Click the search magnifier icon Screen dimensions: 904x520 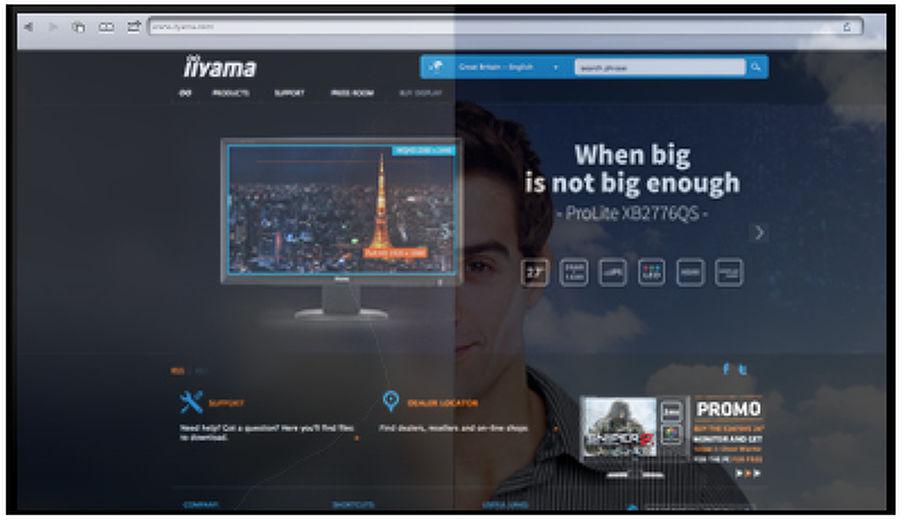coord(756,68)
